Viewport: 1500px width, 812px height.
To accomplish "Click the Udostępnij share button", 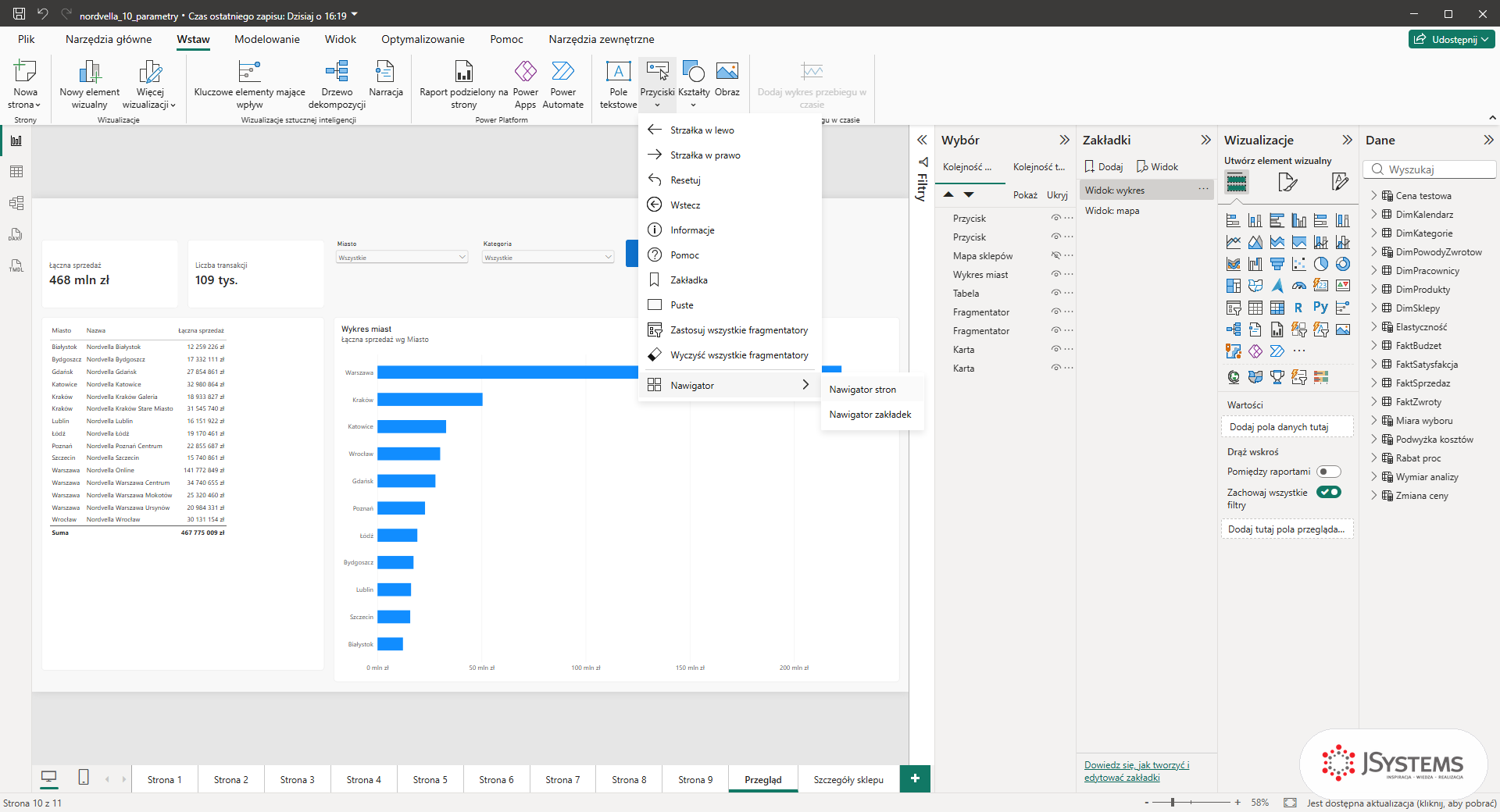I will [x=1452, y=39].
